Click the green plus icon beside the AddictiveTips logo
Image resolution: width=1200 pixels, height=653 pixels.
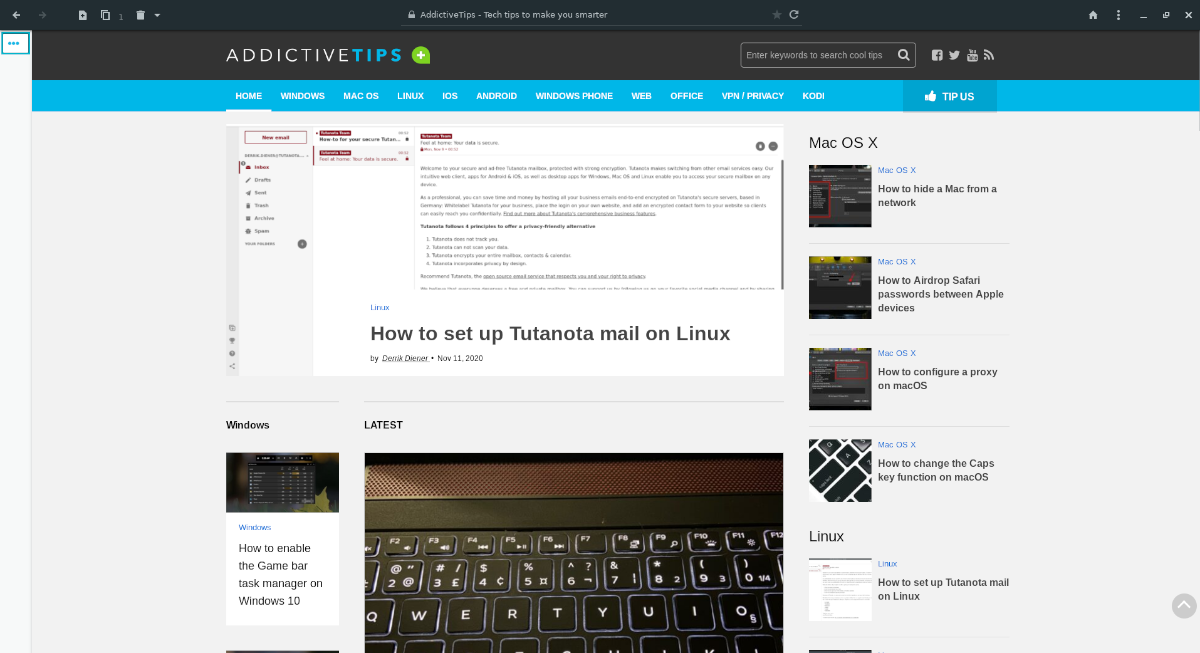tap(422, 55)
